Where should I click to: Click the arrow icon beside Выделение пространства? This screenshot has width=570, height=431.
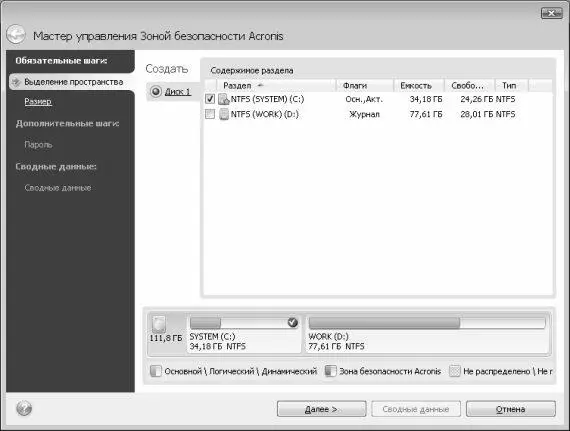16,82
